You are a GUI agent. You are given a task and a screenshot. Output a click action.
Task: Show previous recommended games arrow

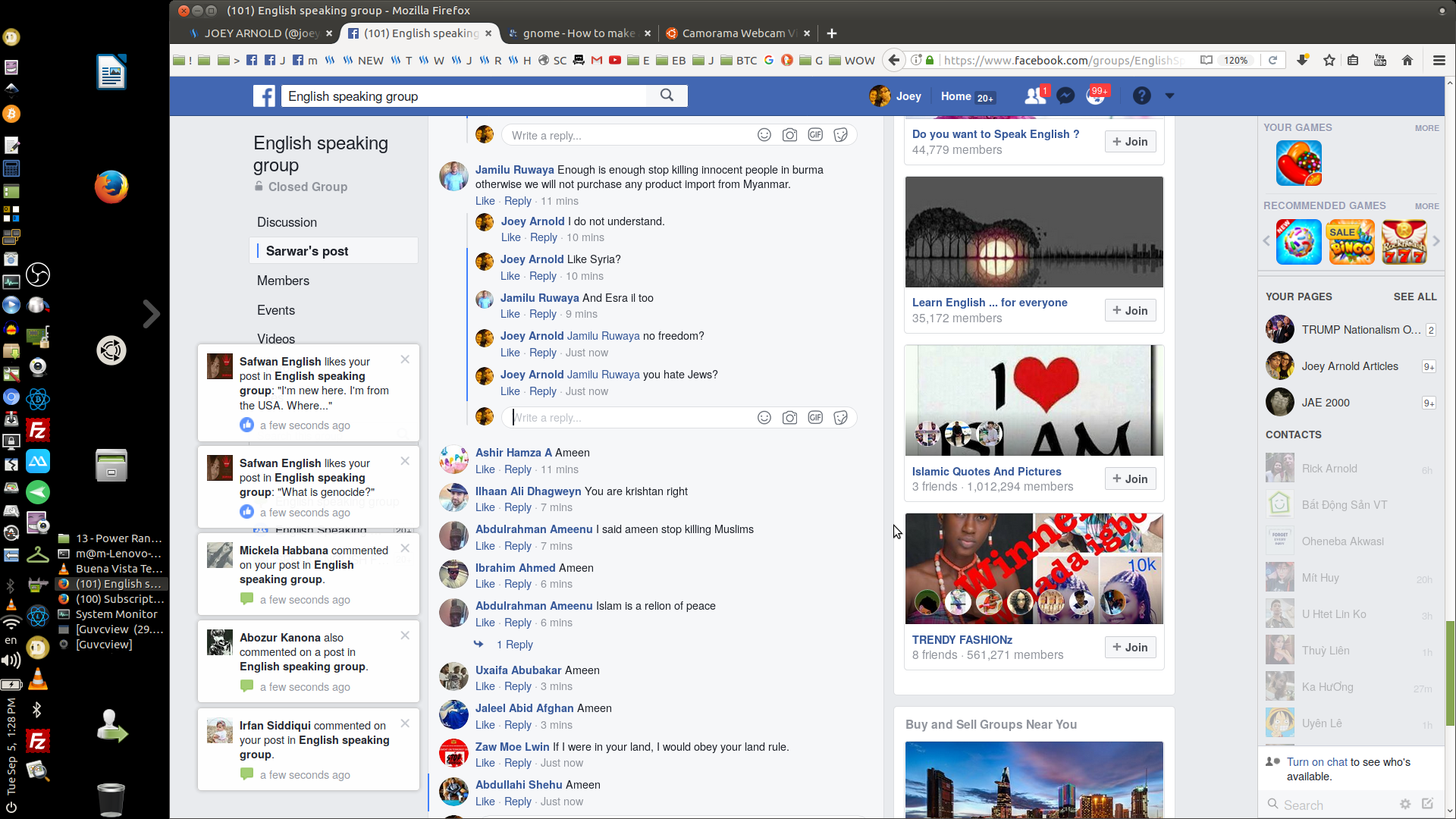click(x=1266, y=241)
